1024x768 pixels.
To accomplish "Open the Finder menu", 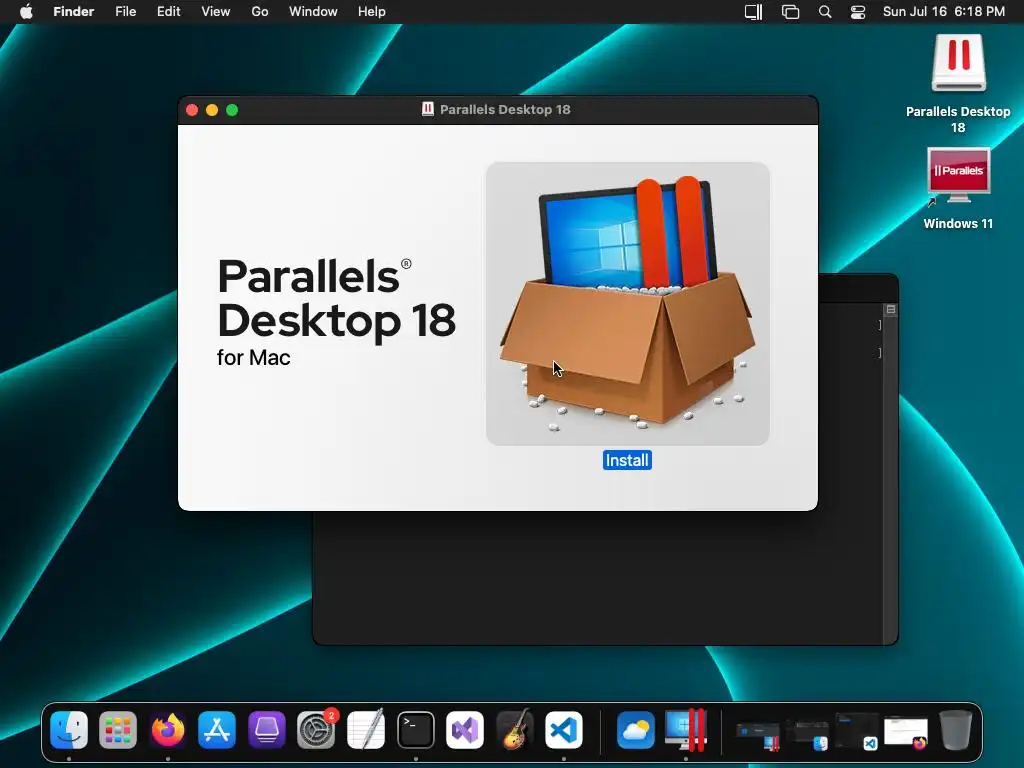I will [73, 12].
